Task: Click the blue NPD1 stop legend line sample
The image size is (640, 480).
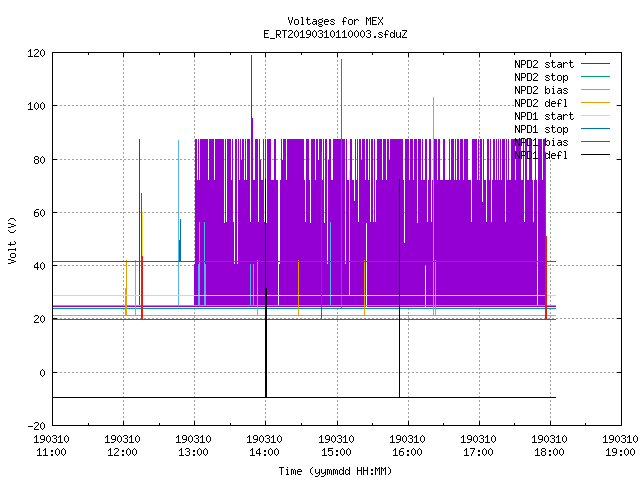Action: [595, 129]
